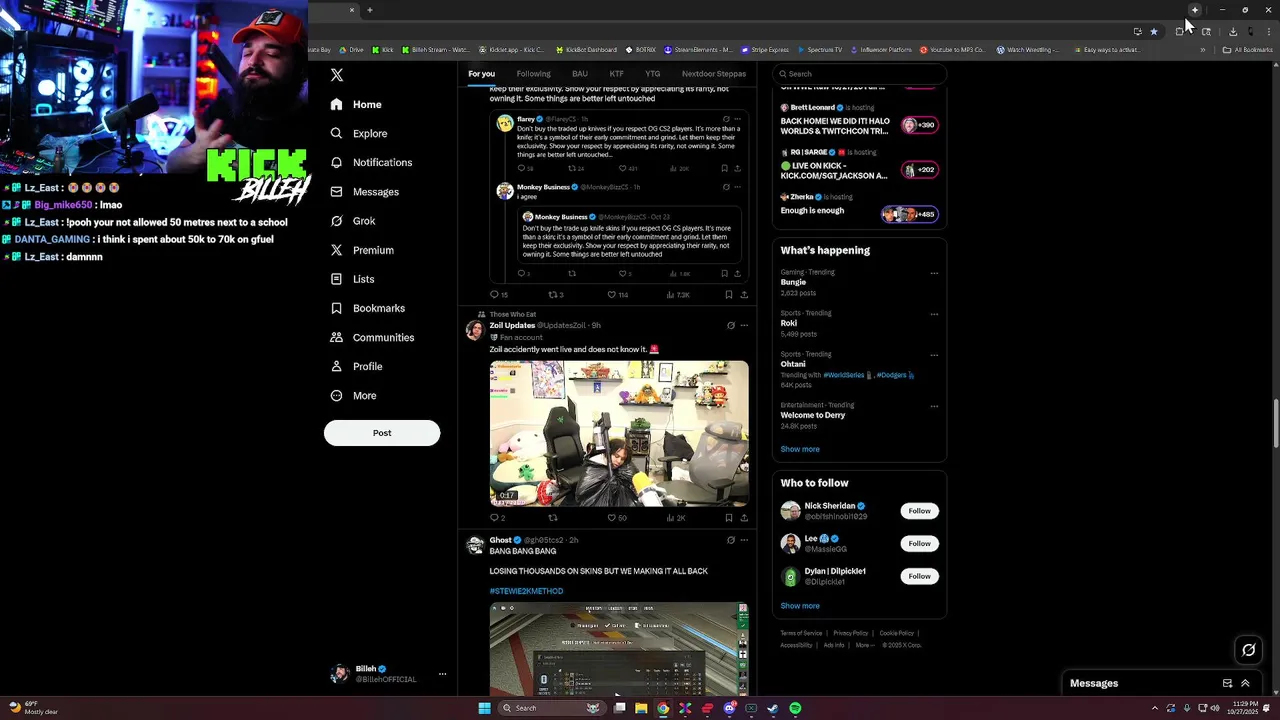Switch to YTG tab
Image resolution: width=1280 pixels, height=720 pixels.
(653, 74)
